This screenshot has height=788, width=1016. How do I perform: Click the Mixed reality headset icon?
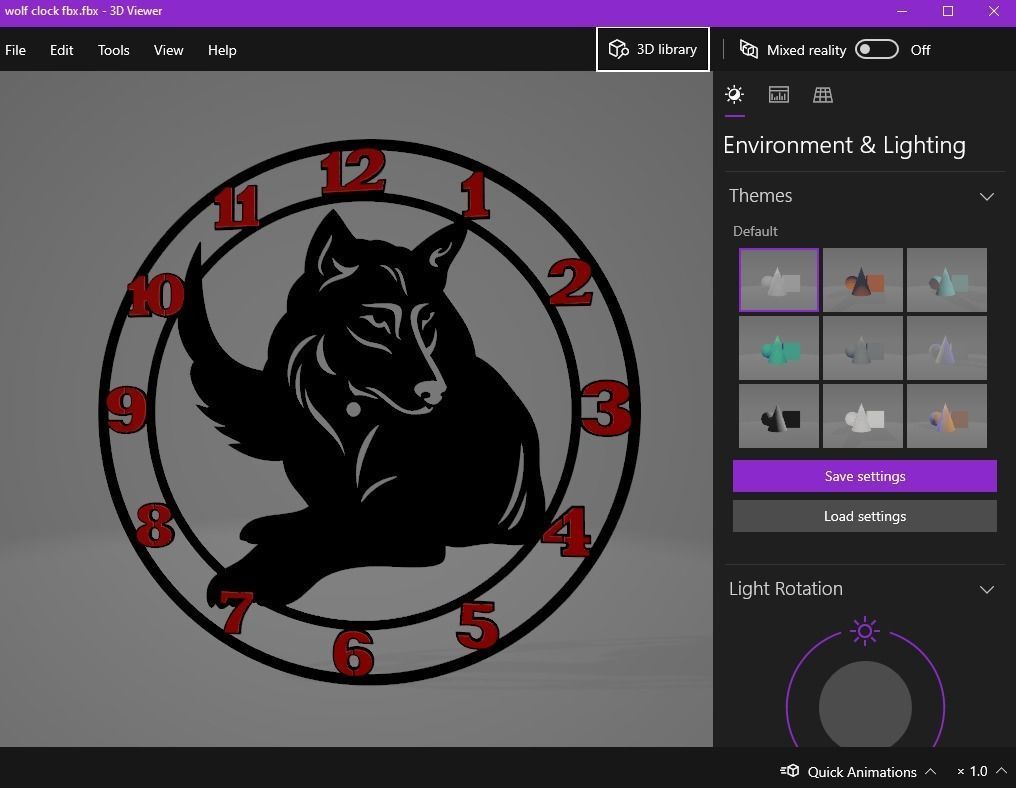[x=748, y=49]
